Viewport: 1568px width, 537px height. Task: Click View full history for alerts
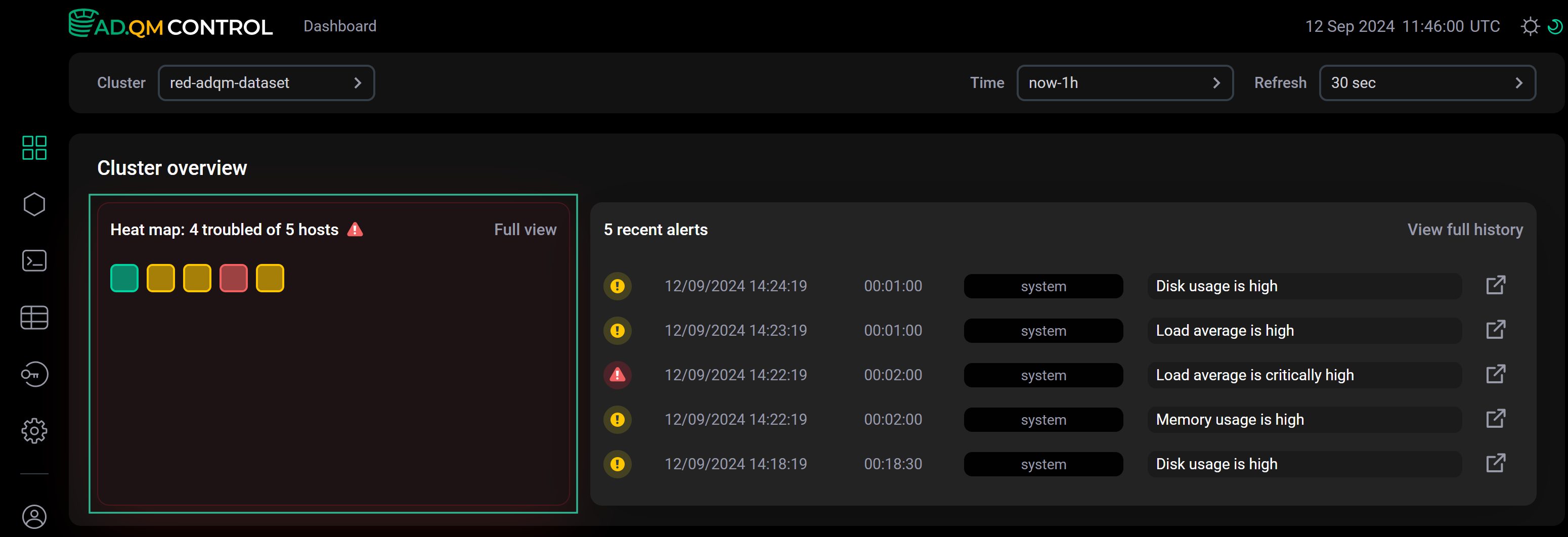pyautogui.click(x=1464, y=230)
